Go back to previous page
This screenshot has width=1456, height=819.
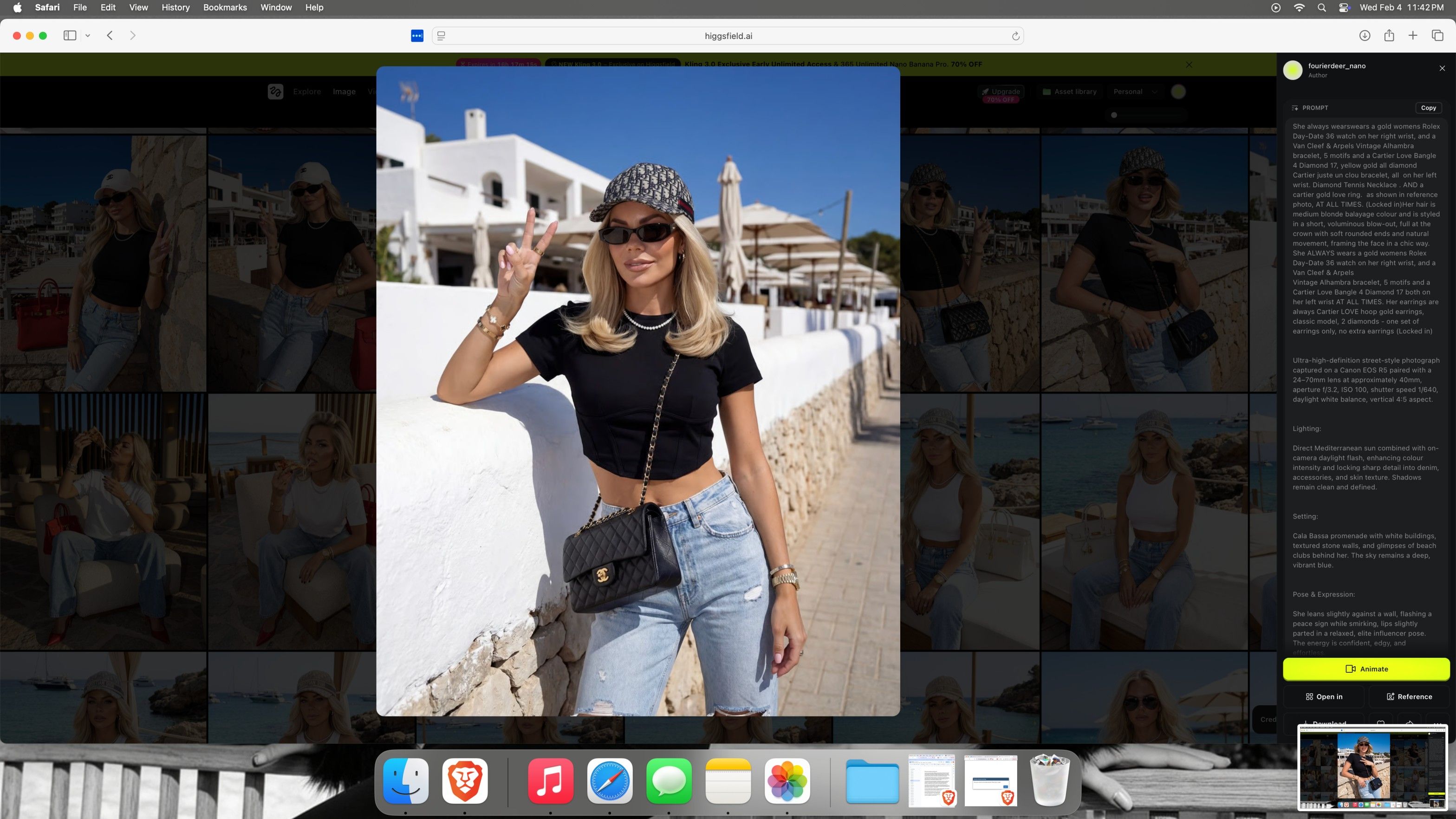tap(110, 36)
